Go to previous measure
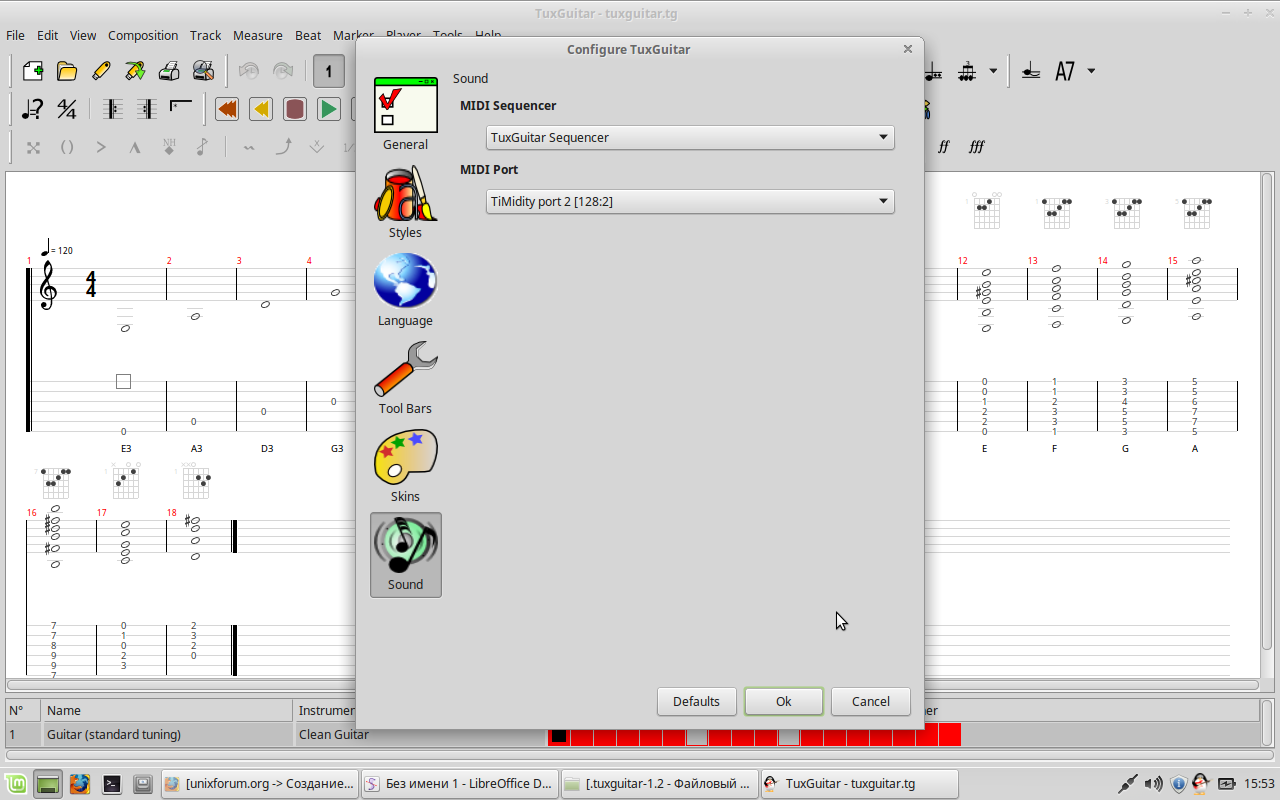The image size is (1280, 800). click(x=261, y=109)
